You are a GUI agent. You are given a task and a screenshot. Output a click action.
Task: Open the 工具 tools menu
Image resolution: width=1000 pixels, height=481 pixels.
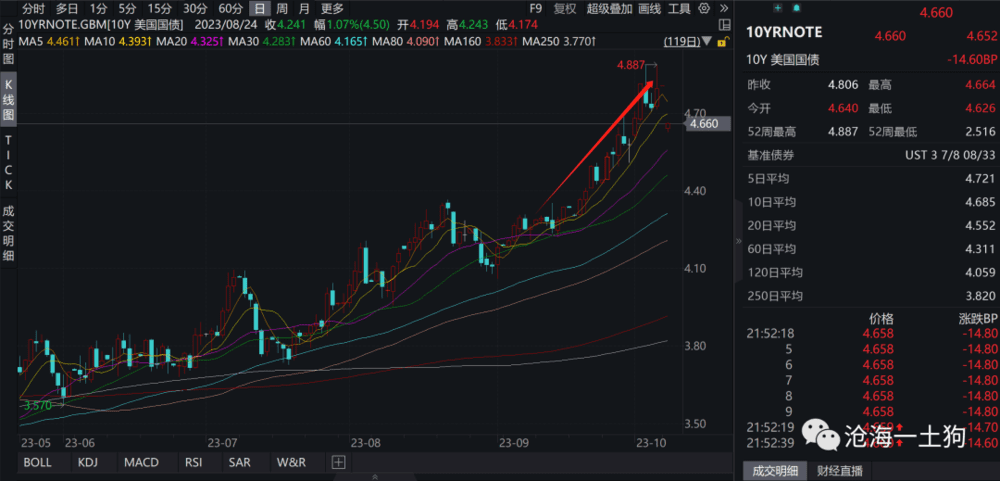pos(679,8)
